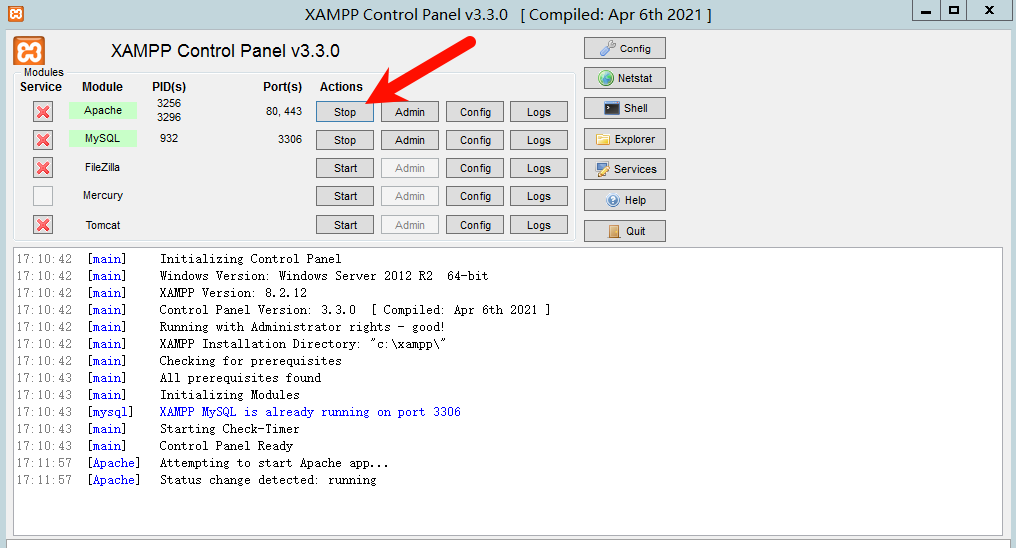
Task: Click the XAMPP Installation Directory log line
Action: click(303, 344)
